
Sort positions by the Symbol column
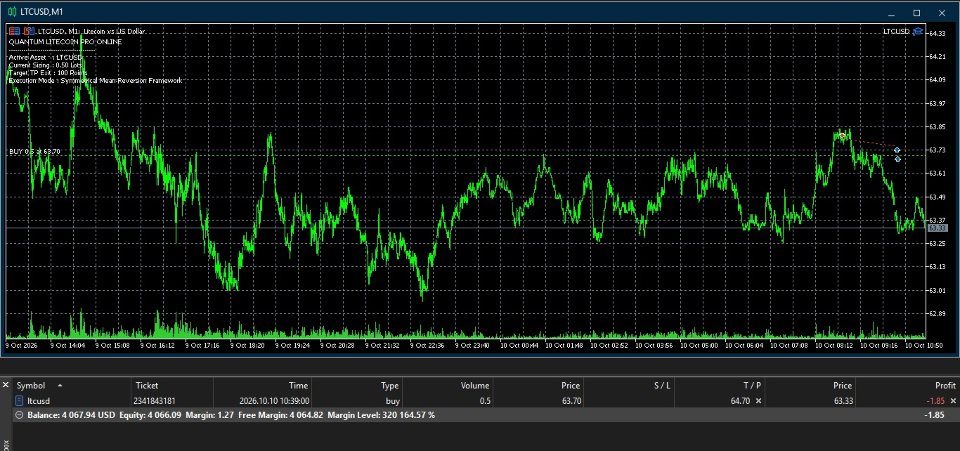click(31, 386)
